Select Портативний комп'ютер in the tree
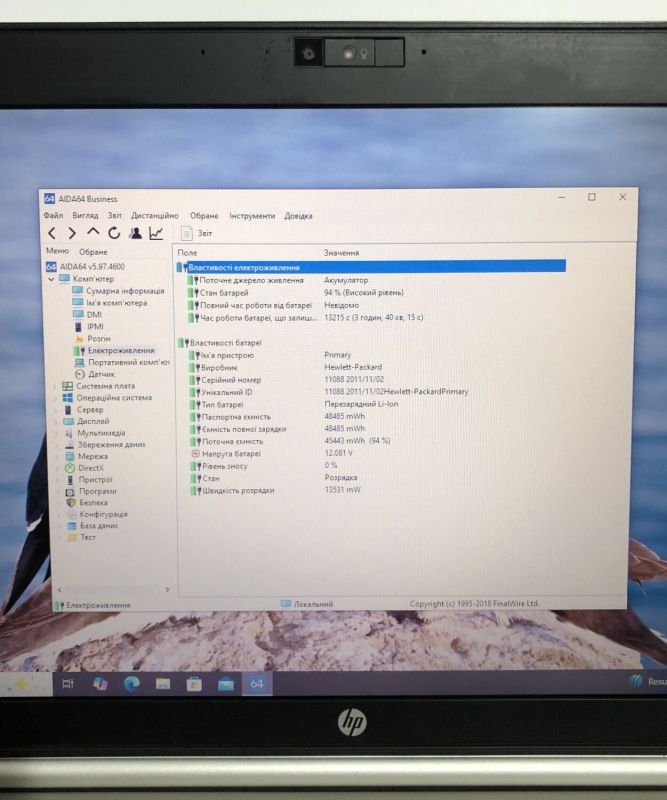Image resolution: width=667 pixels, height=800 pixels. coord(122,362)
